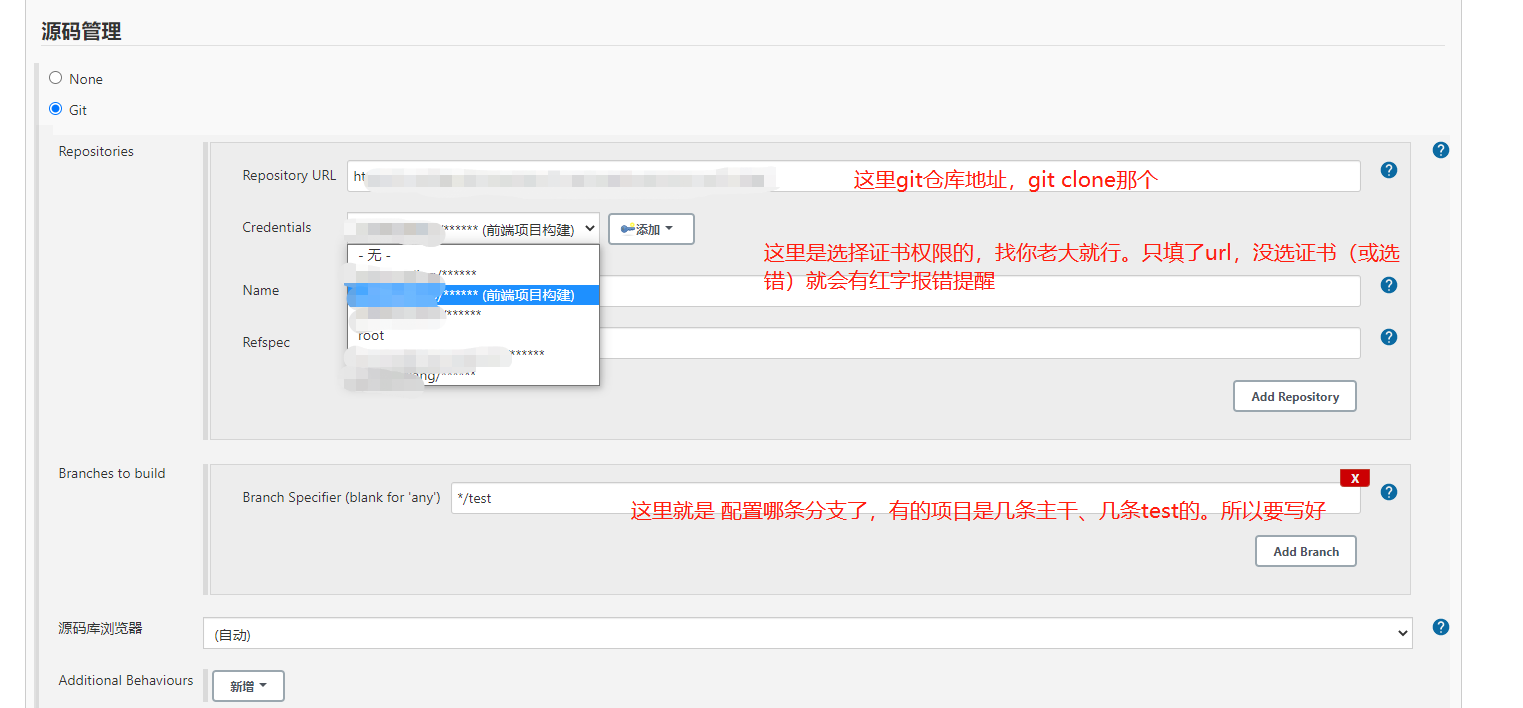Viewport: 1523px width, 708px height.
Task: Open help icon for 源码库浏览器
Action: pos(1440,627)
